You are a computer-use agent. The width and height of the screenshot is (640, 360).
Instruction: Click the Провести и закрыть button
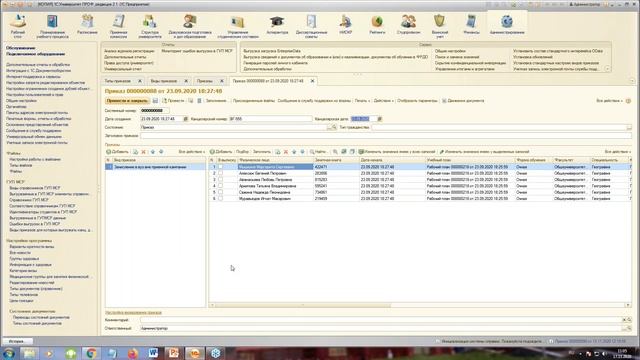(x=127, y=101)
